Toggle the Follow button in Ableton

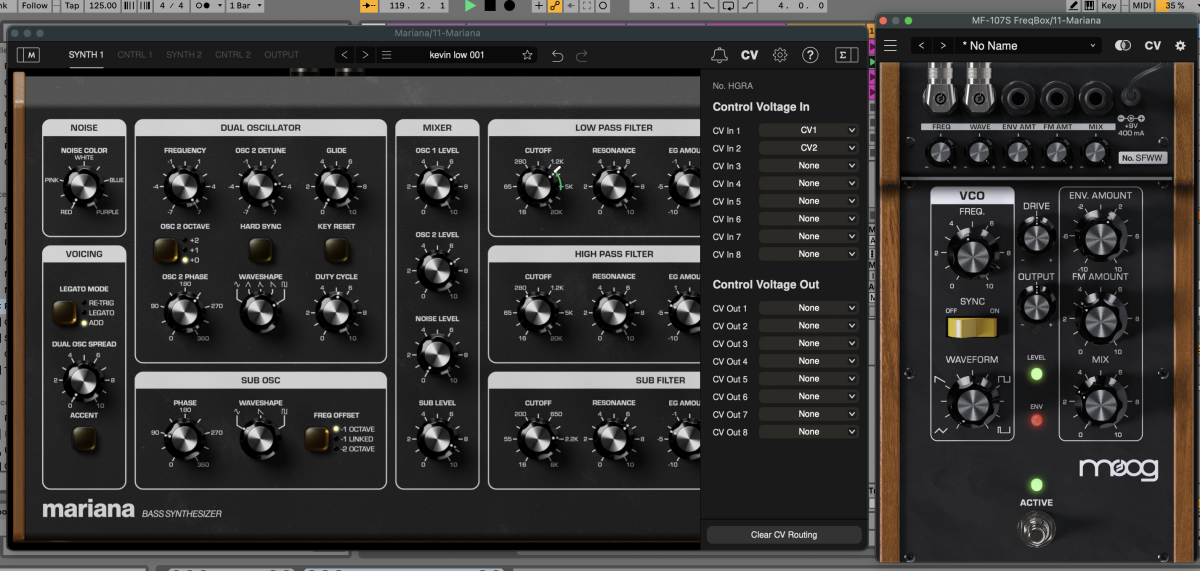(34, 6)
